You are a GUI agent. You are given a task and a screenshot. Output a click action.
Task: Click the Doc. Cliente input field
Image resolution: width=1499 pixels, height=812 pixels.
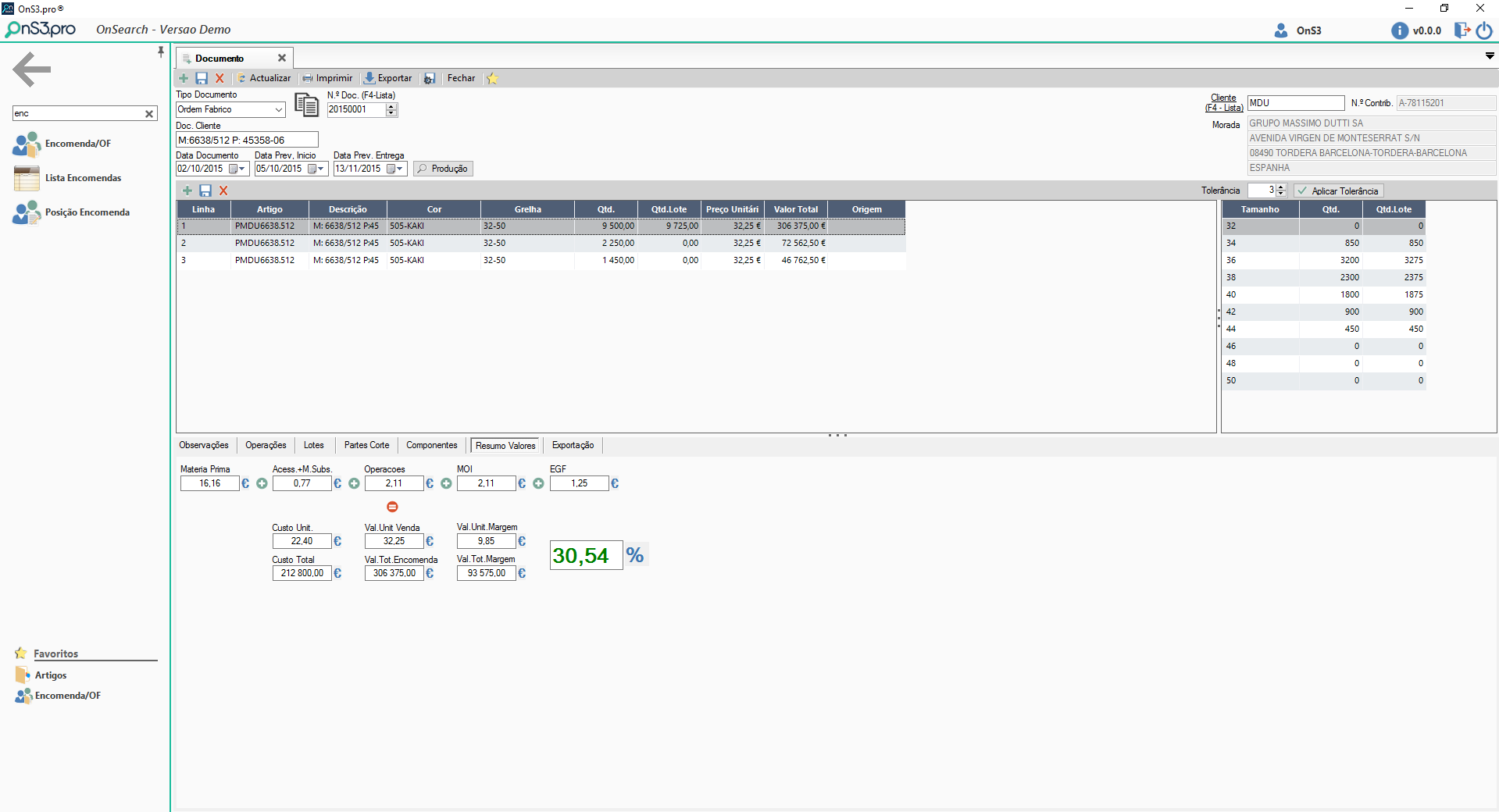247,141
